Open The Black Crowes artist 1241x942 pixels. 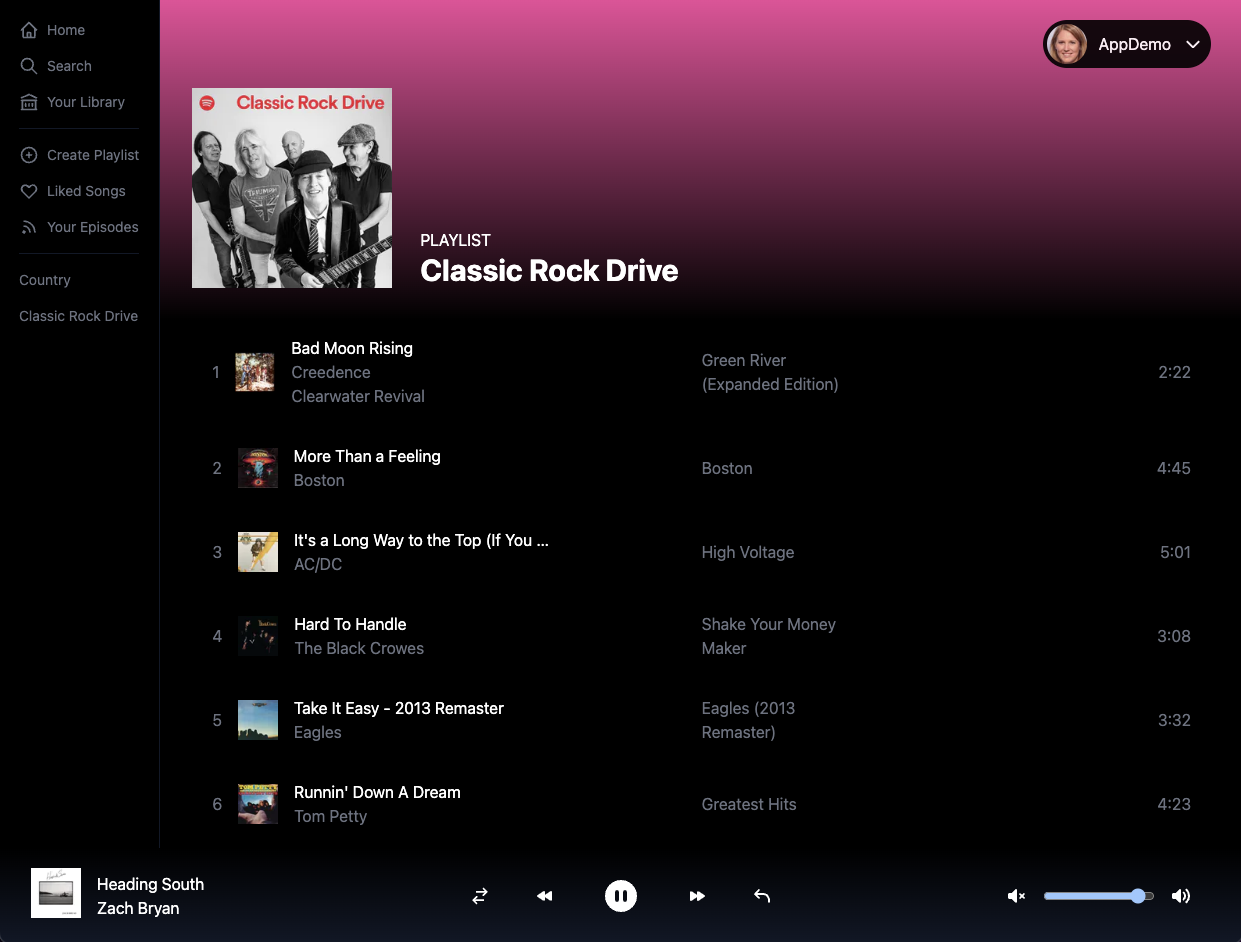tap(359, 648)
